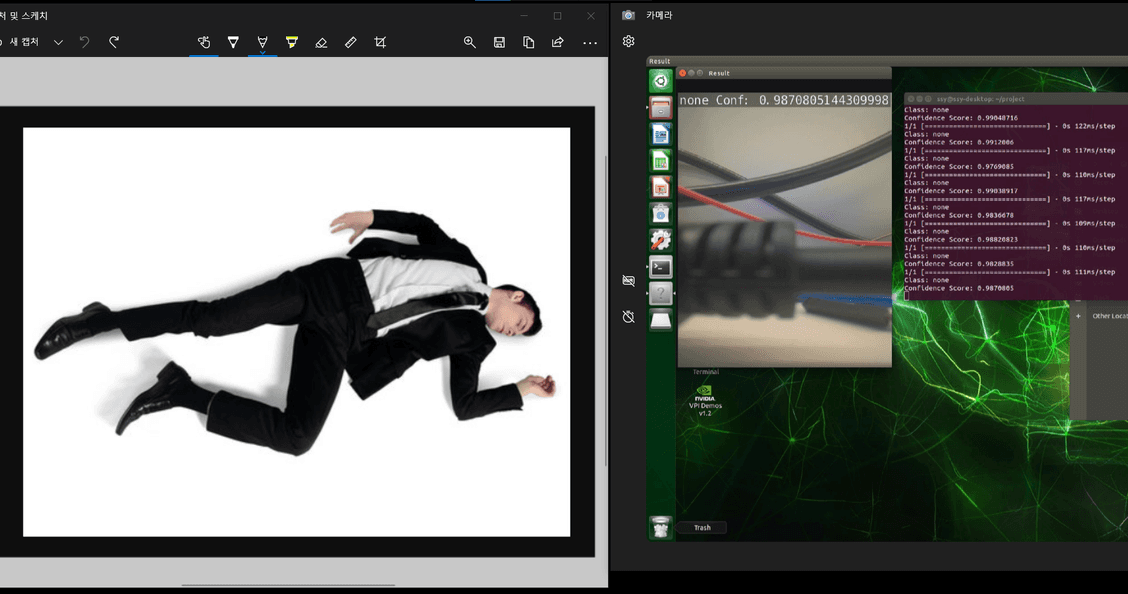Select the yellow highlighter tool
Screen dimensions: 1128x594
tap(292, 42)
